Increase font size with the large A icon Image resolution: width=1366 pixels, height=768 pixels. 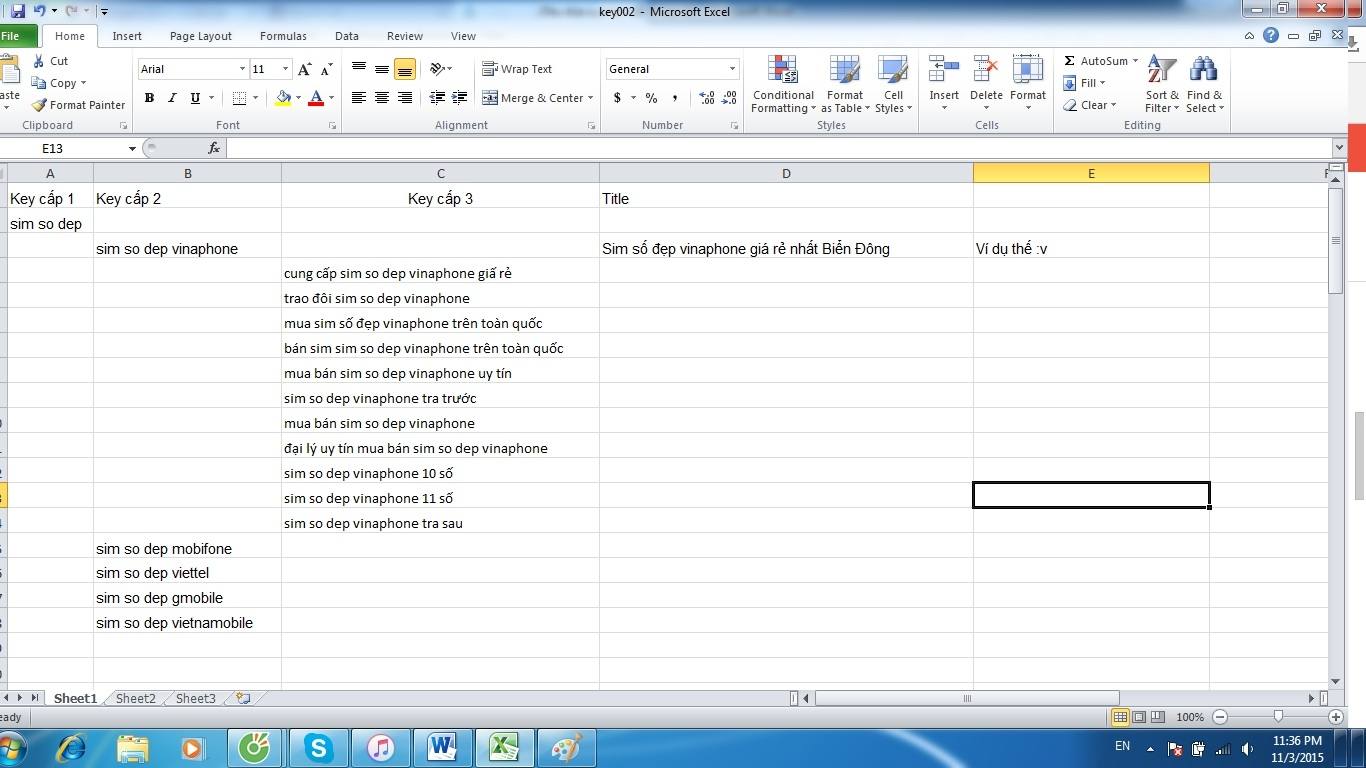pyautogui.click(x=305, y=69)
